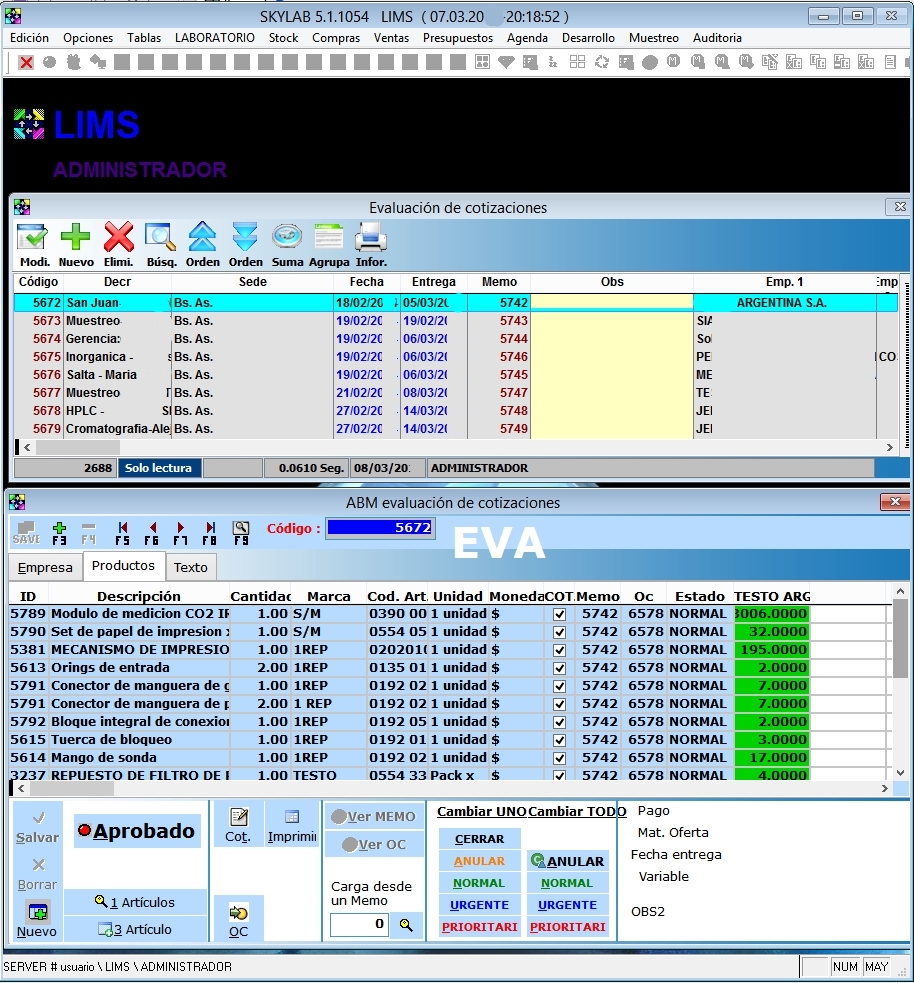Open the LABORATORIO menu
This screenshot has width=914, height=983.
click(x=214, y=38)
